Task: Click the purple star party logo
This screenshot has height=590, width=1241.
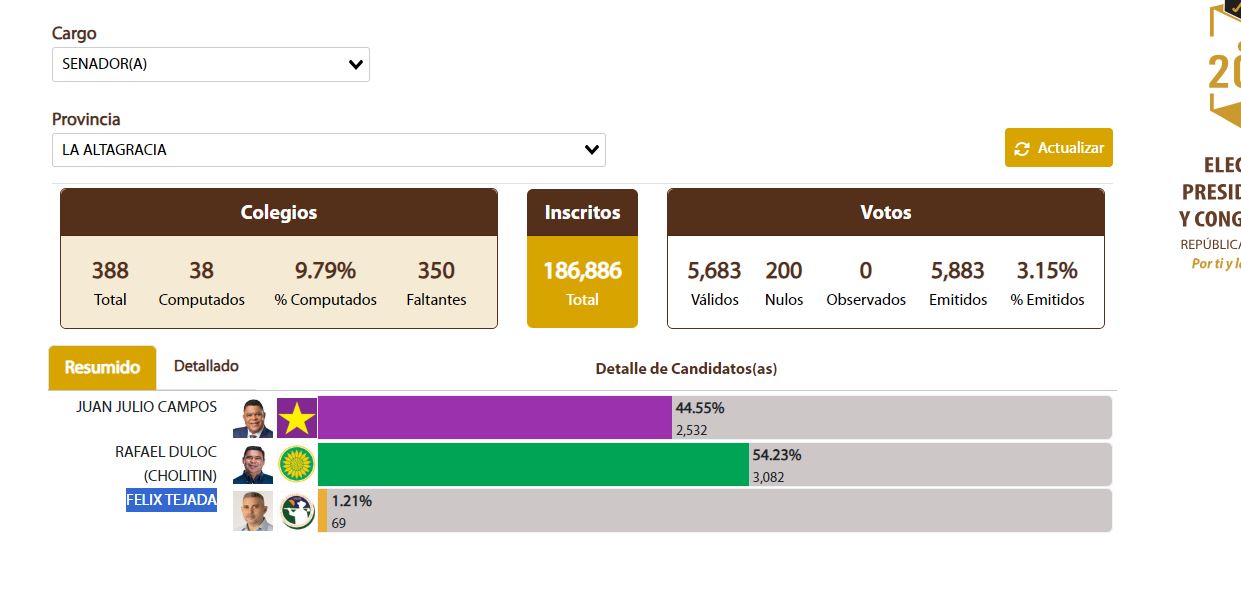Action: coord(297,418)
